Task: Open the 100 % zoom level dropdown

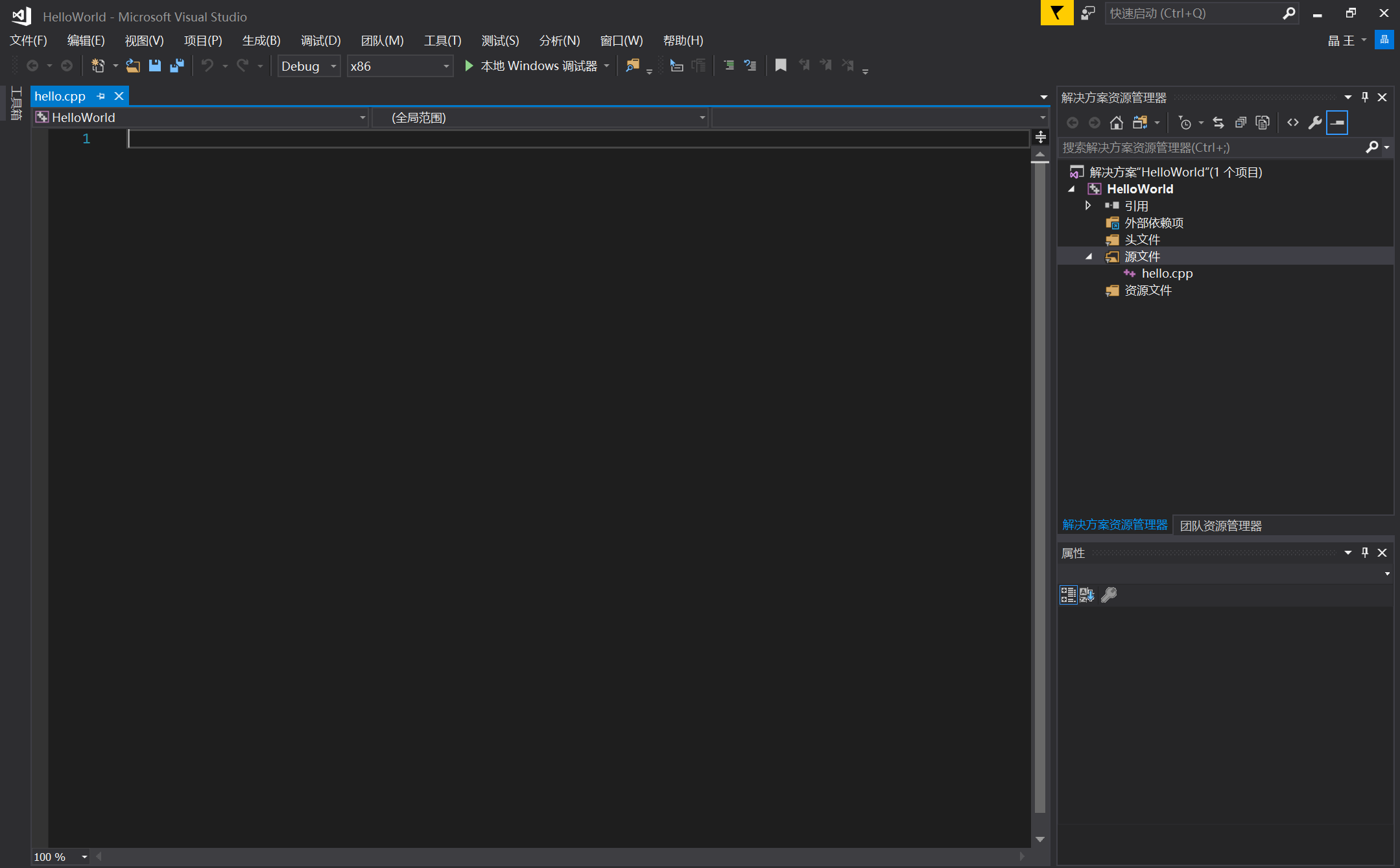Action: (x=84, y=857)
